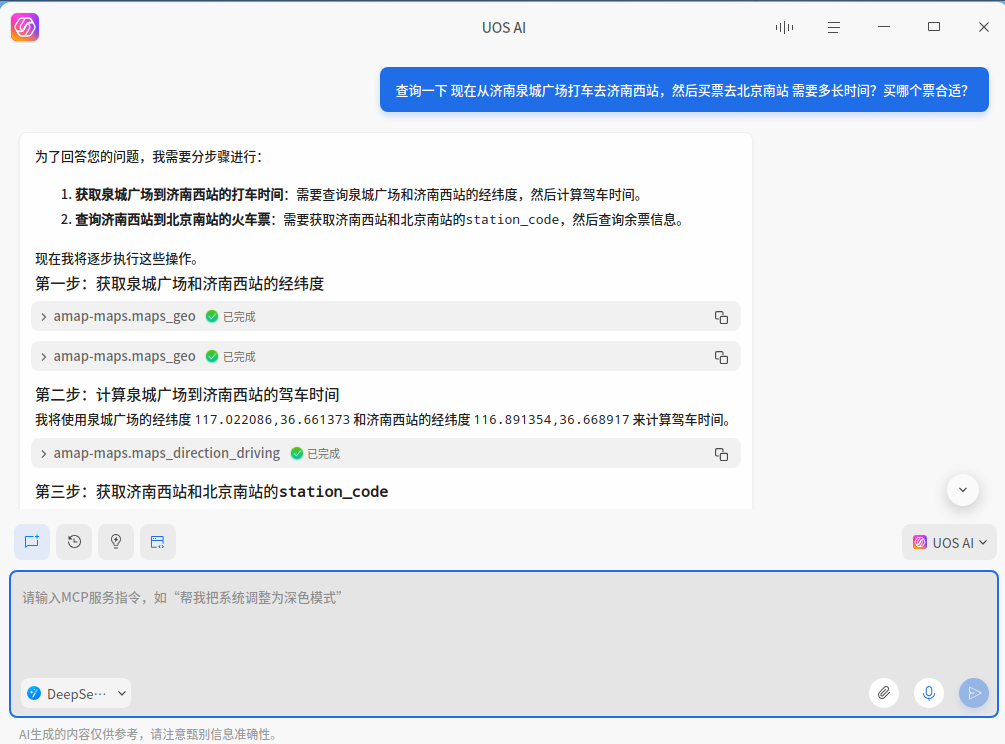The image size is (1005, 744).
Task: Start voice input with the microphone icon
Action: (929, 693)
